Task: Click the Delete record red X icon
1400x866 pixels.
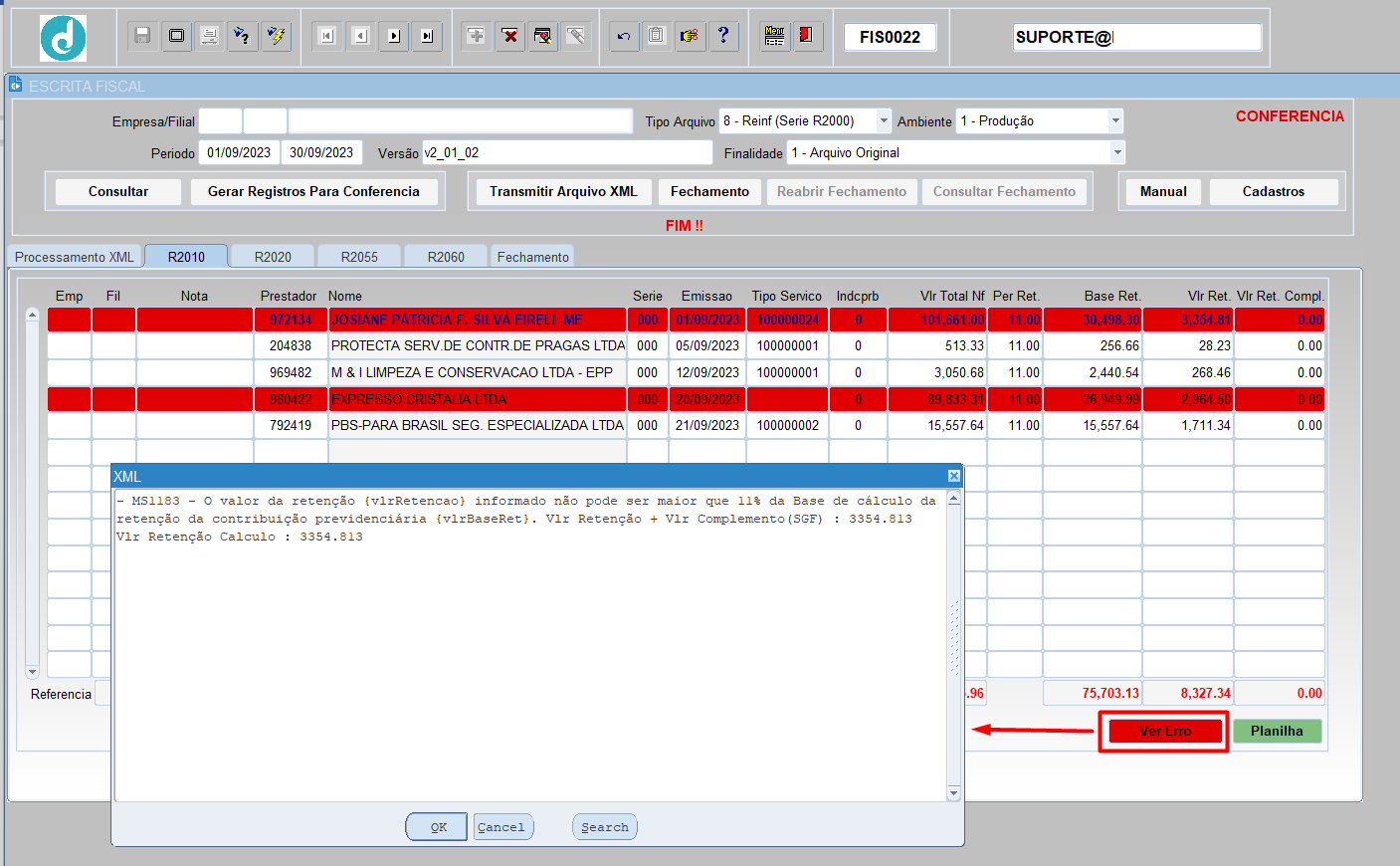Action: pyautogui.click(x=509, y=36)
